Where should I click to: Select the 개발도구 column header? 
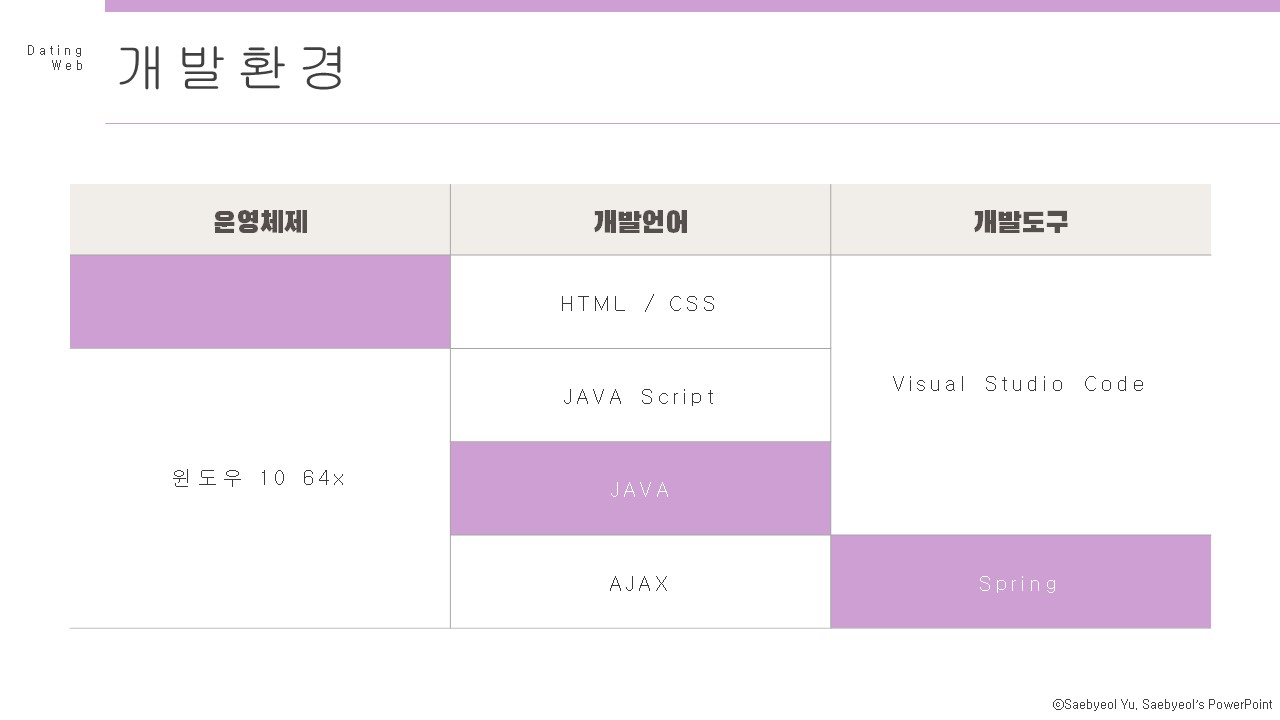(x=1021, y=220)
